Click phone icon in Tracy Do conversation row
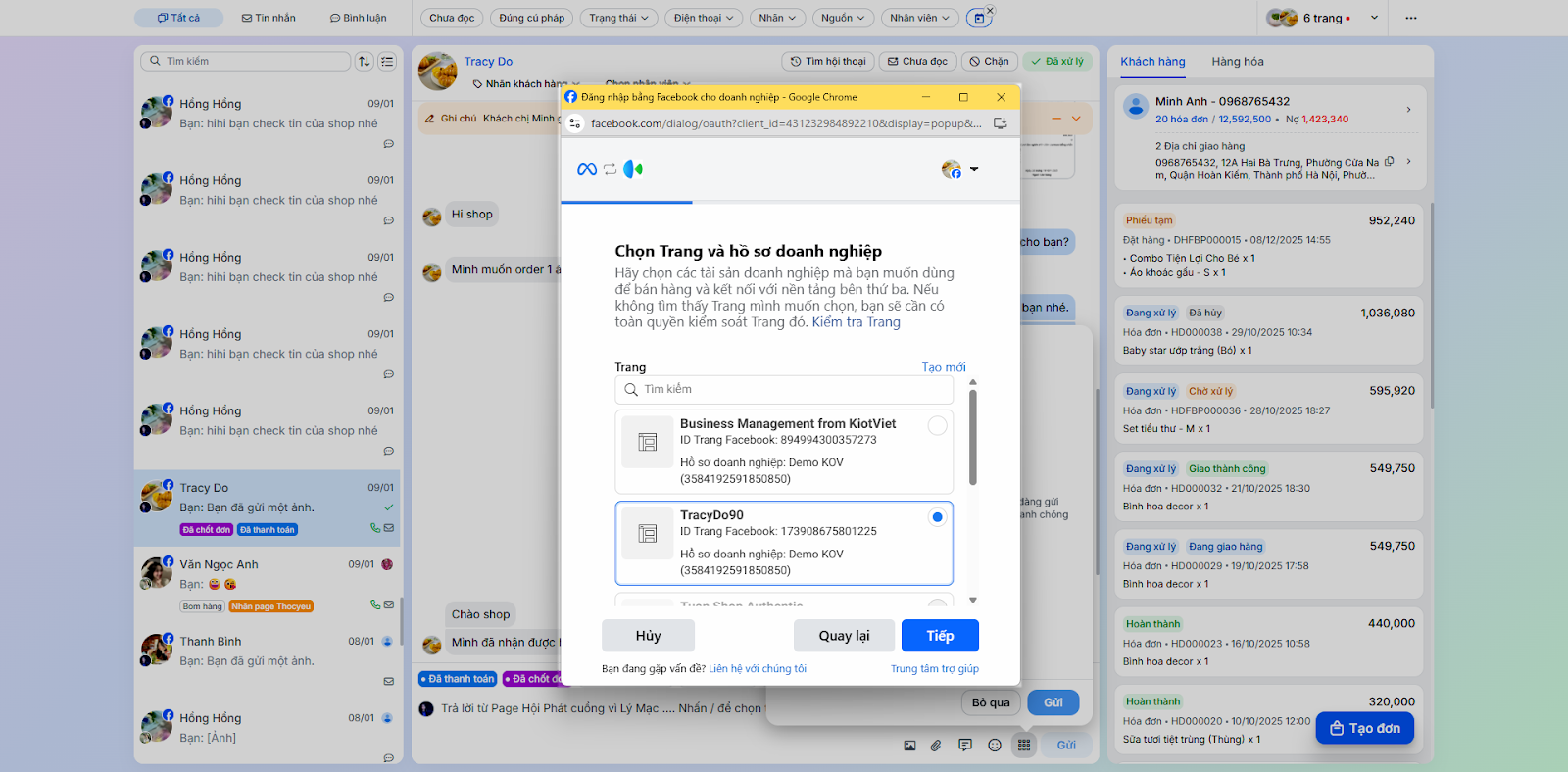This screenshot has height=772, width=1568. coord(375,528)
